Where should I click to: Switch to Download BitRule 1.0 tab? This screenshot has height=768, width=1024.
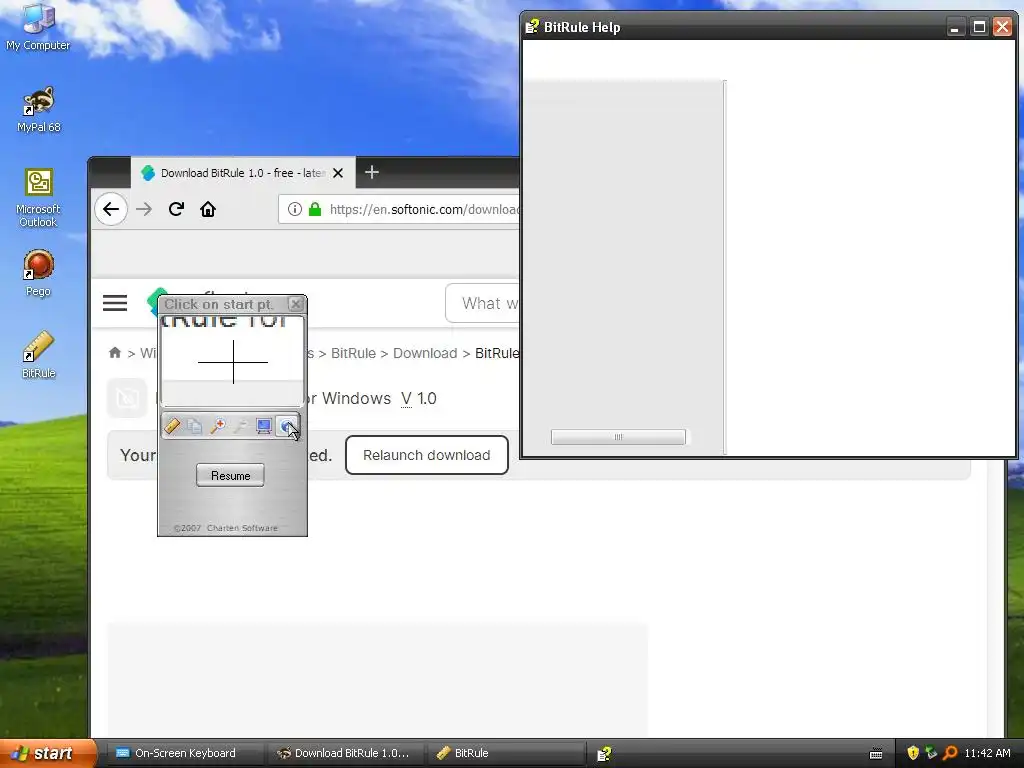pyautogui.click(x=243, y=173)
